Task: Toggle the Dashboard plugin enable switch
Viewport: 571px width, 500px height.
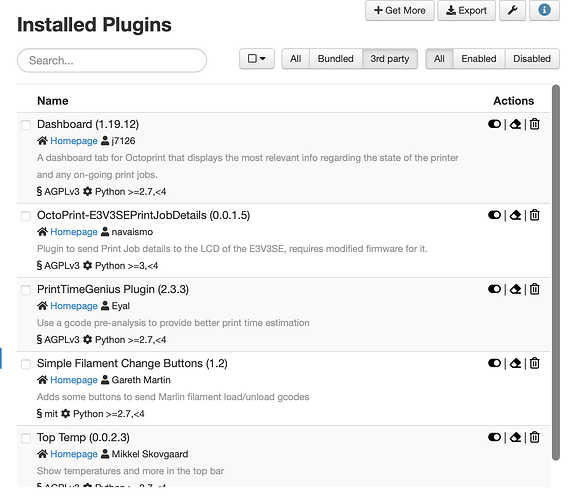Action: (494, 124)
